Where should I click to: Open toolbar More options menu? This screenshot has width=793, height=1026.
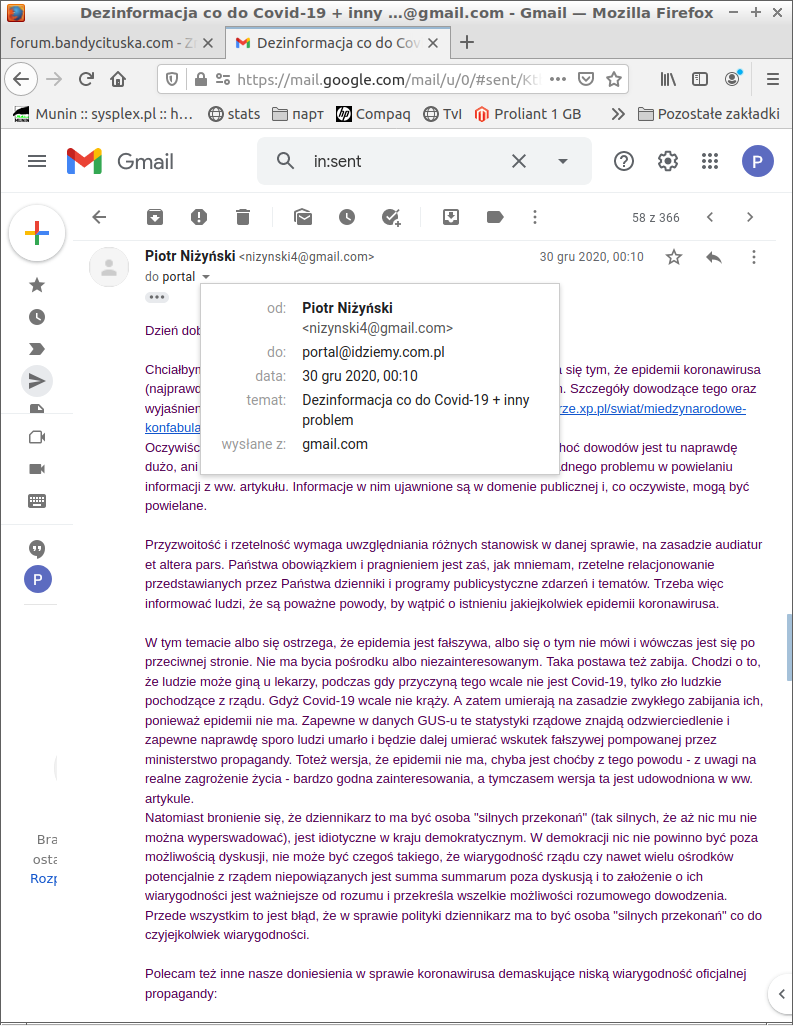pyautogui.click(x=535, y=217)
